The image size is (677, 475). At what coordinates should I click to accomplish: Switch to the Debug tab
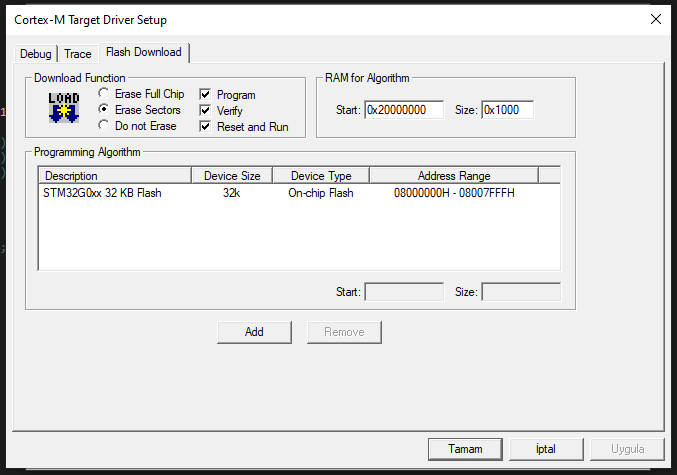coord(36,54)
